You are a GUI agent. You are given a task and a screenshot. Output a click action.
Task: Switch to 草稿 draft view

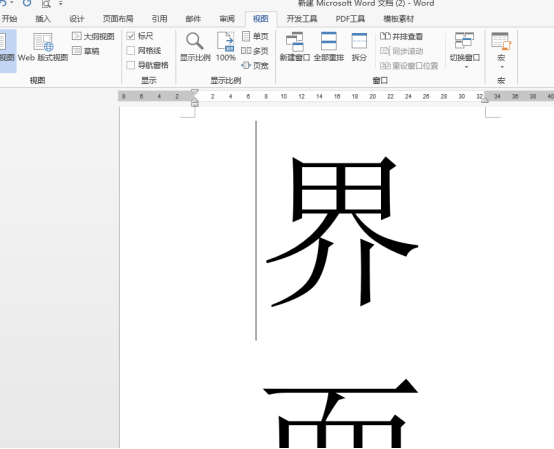click(86, 51)
